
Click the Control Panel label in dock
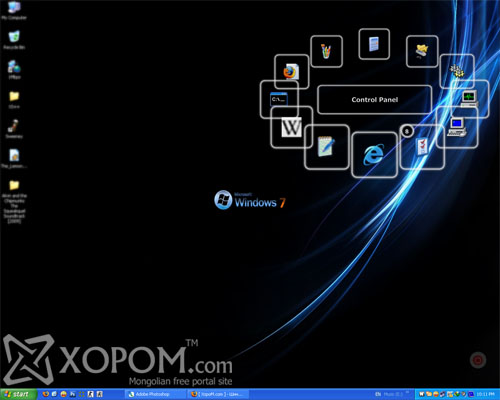375,100
